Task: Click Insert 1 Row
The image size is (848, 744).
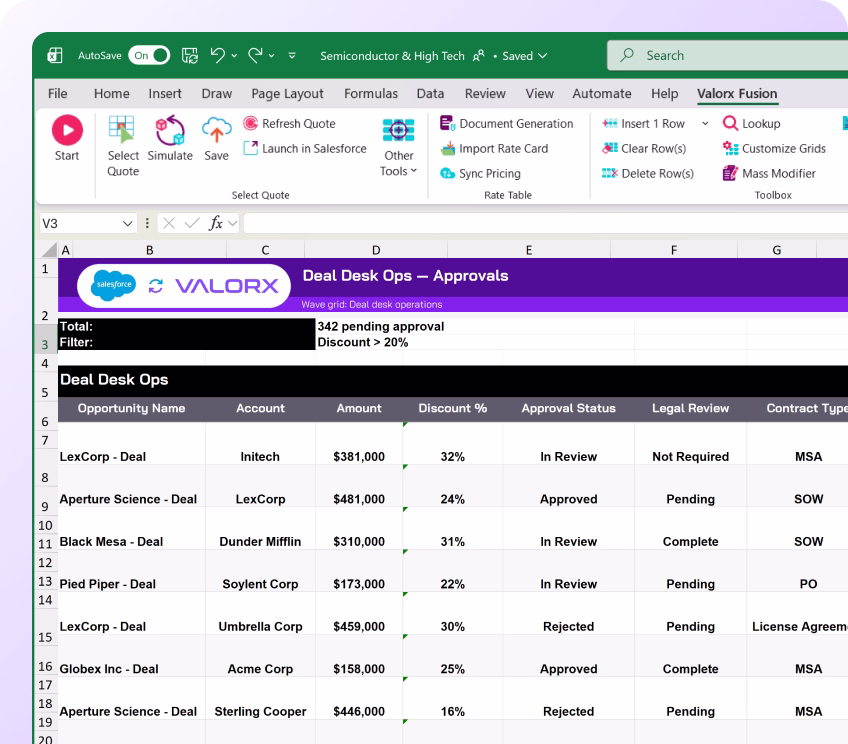Action: point(644,123)
